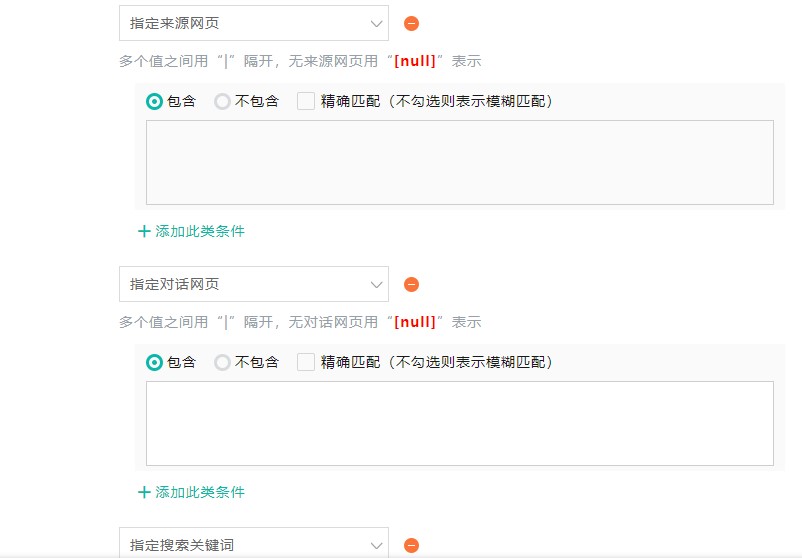
Task: Tick 精确匹配 checkbox for 对话网页
Action: click(x=306, y=362)
